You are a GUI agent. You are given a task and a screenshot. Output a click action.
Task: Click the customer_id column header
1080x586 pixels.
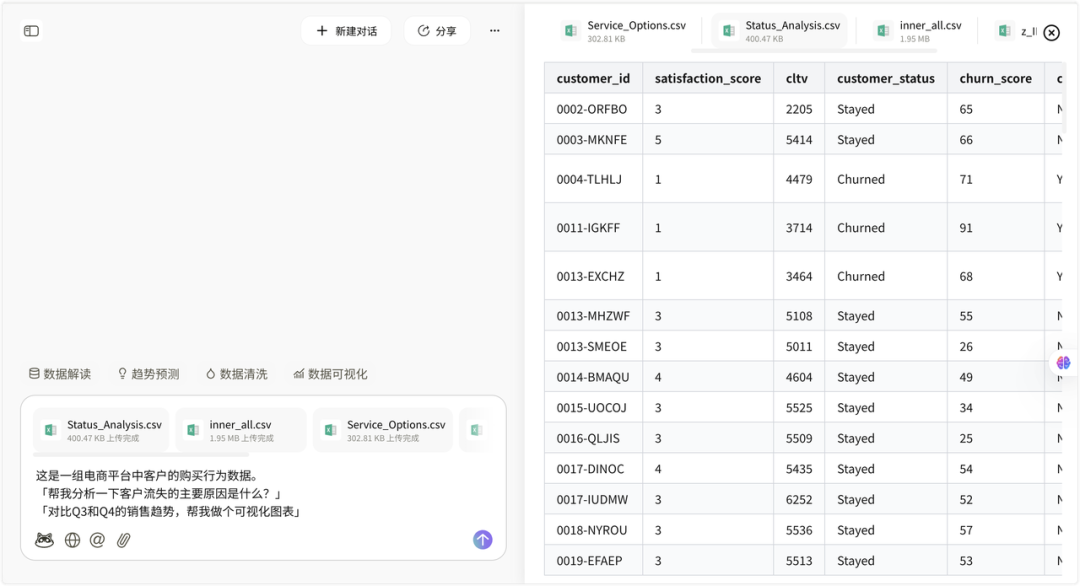coord(593,78)
